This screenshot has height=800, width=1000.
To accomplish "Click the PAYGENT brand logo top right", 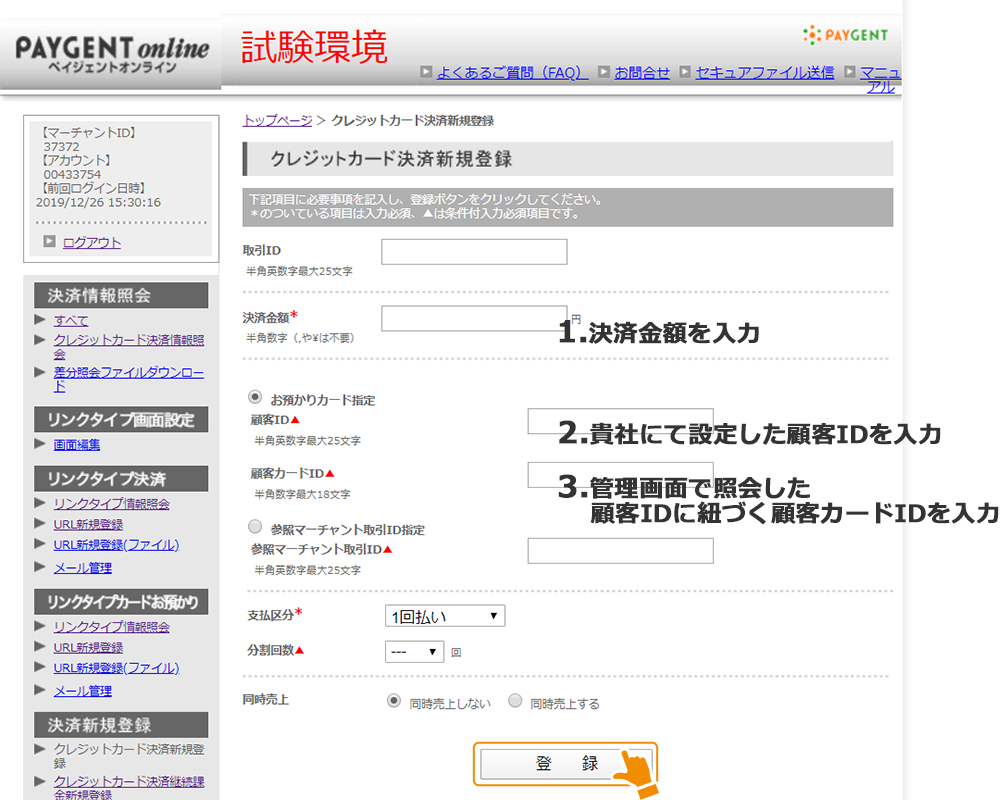I will [846, 34].
